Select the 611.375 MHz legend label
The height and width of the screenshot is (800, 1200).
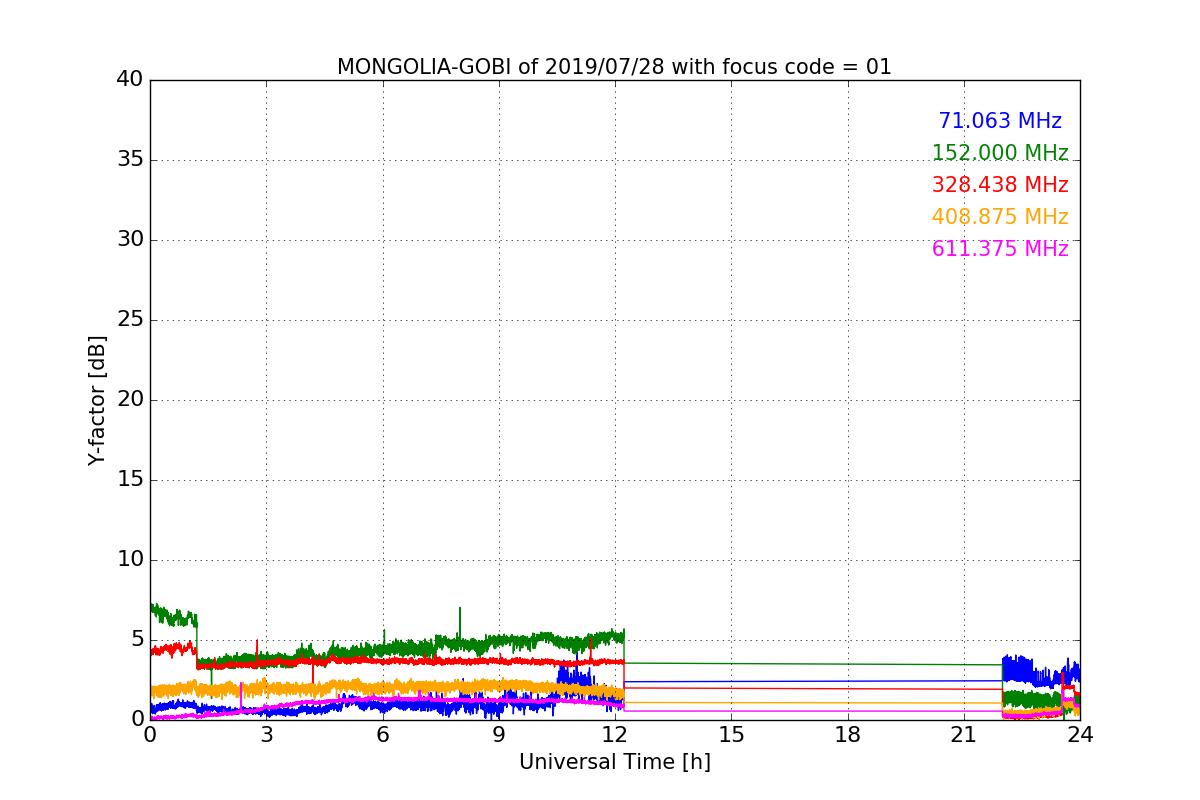1000,249
